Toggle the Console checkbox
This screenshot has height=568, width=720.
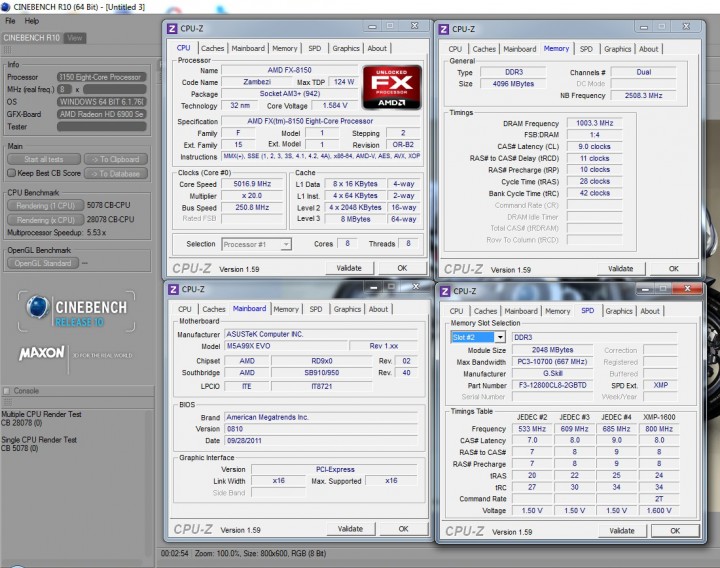click(6, 391)
